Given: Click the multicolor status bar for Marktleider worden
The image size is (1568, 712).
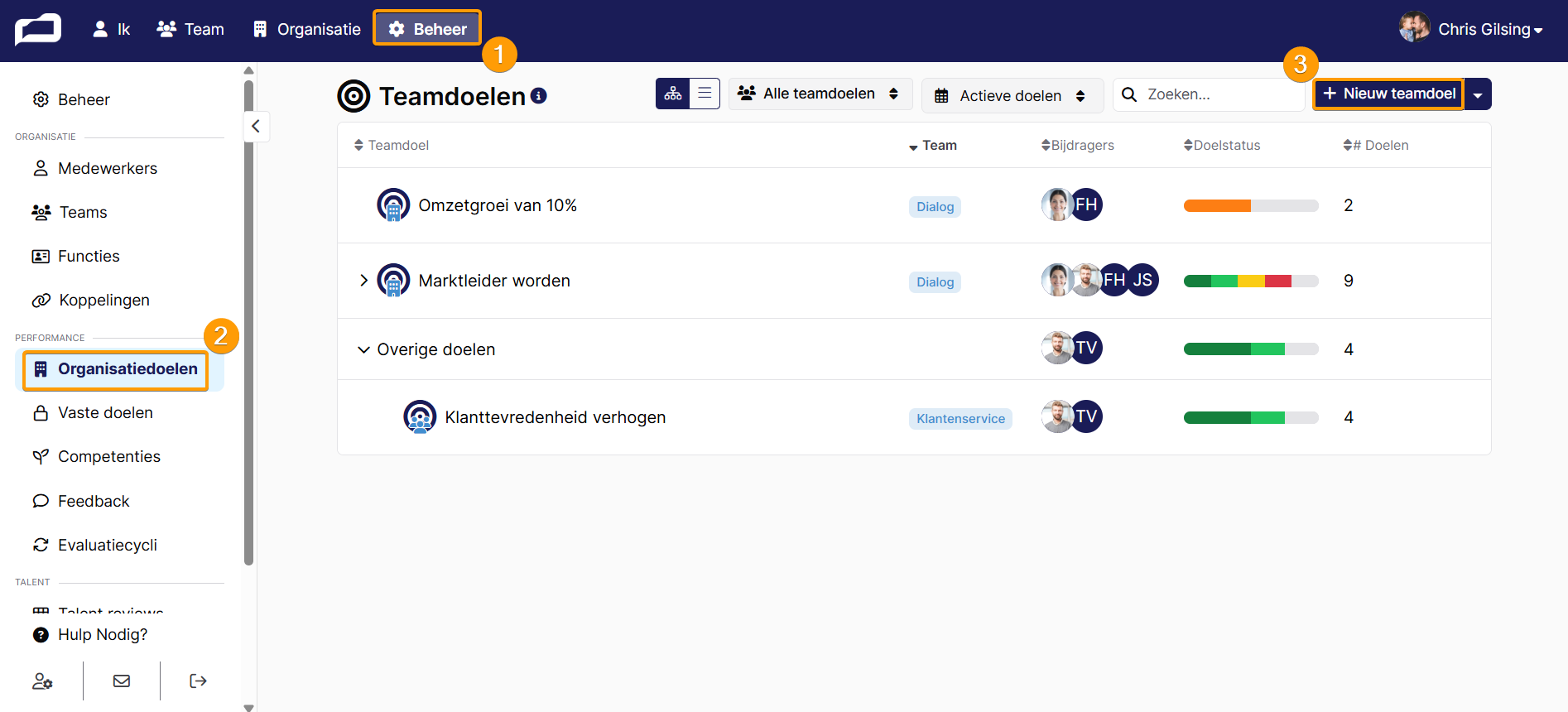Looking at the screenshot, I should tap(1251, 281).
